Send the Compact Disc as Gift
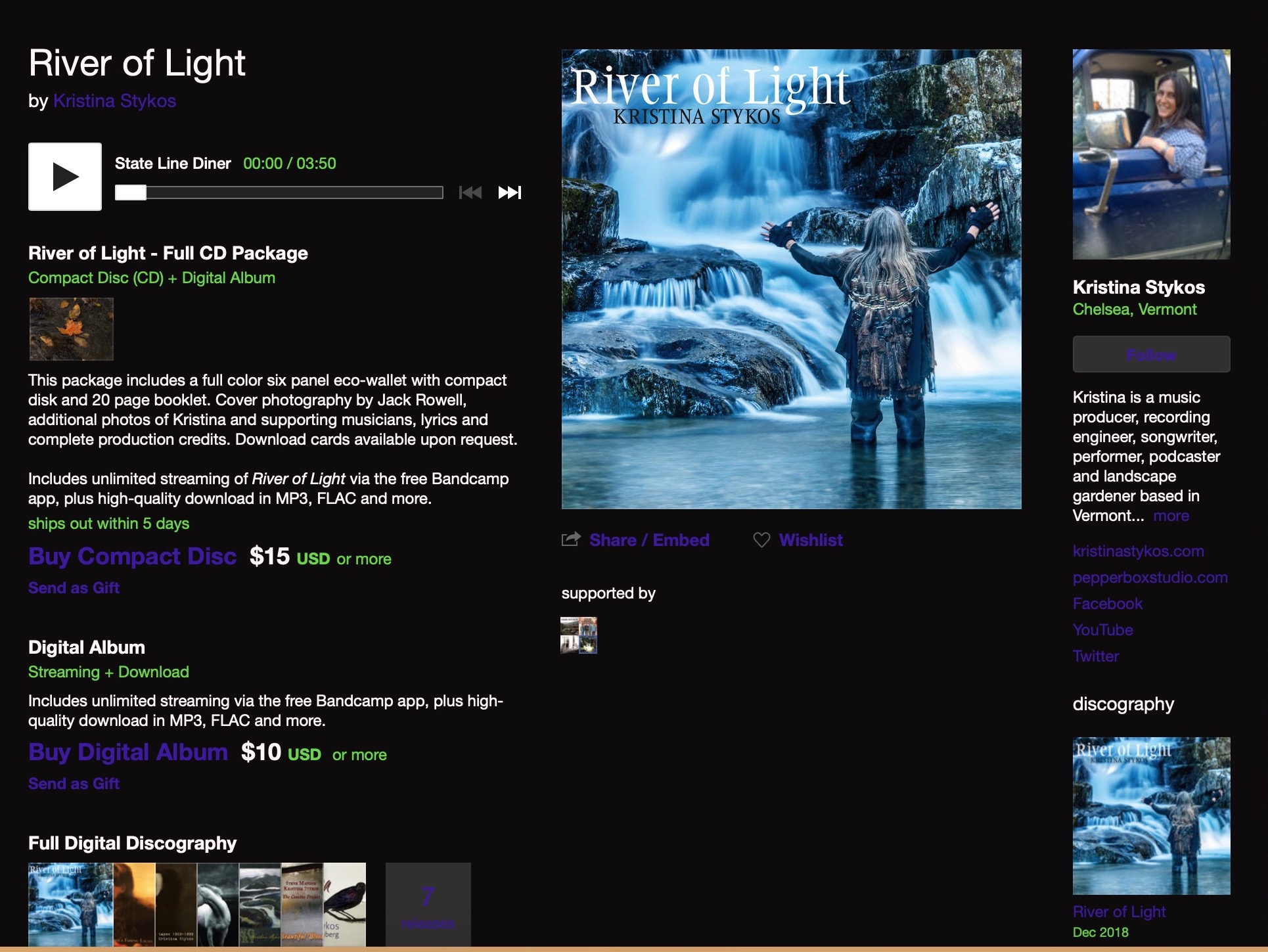1268x952 pixels. click(x=74, y=588)
